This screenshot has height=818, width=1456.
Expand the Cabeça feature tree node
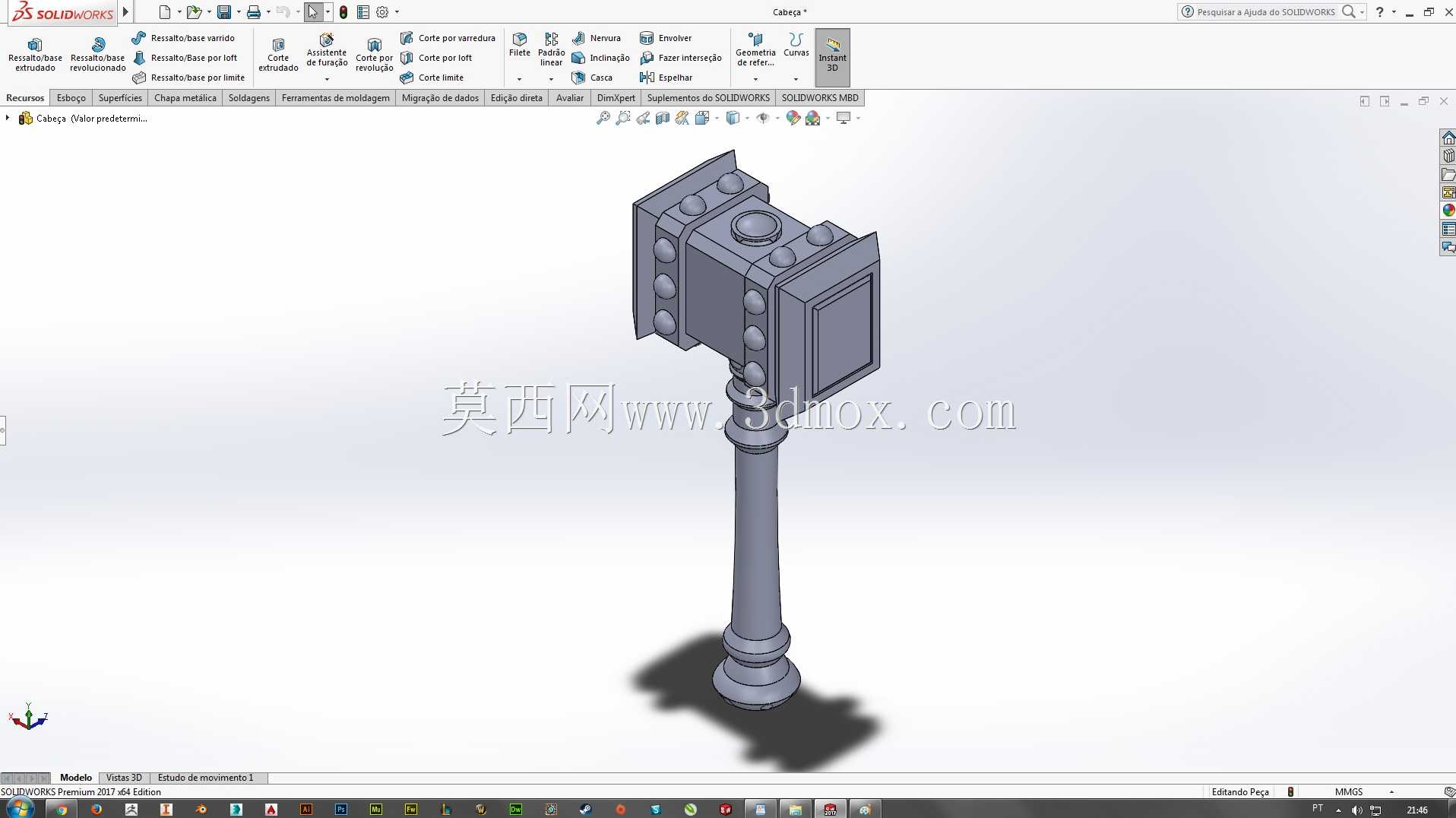[x=8, y=118]
